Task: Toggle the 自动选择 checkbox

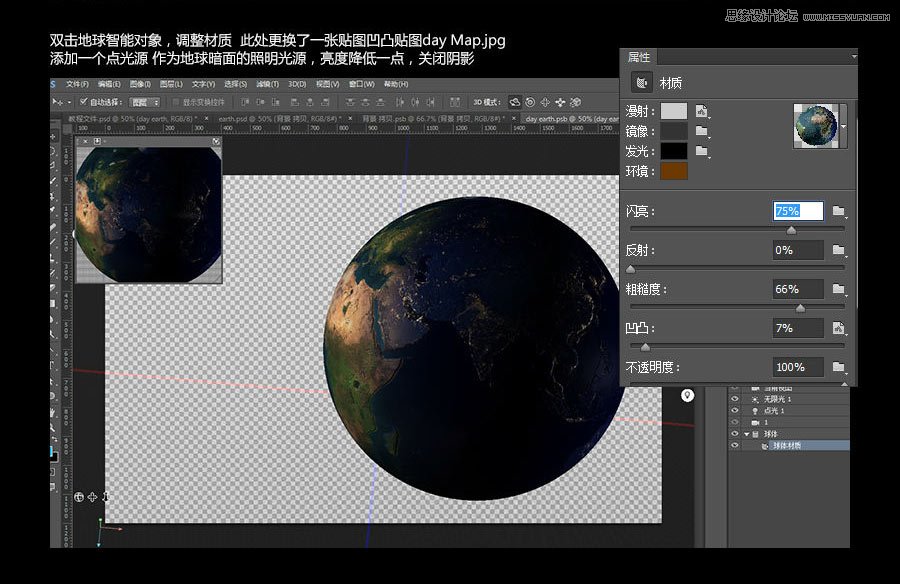Action: click(83, 102)
